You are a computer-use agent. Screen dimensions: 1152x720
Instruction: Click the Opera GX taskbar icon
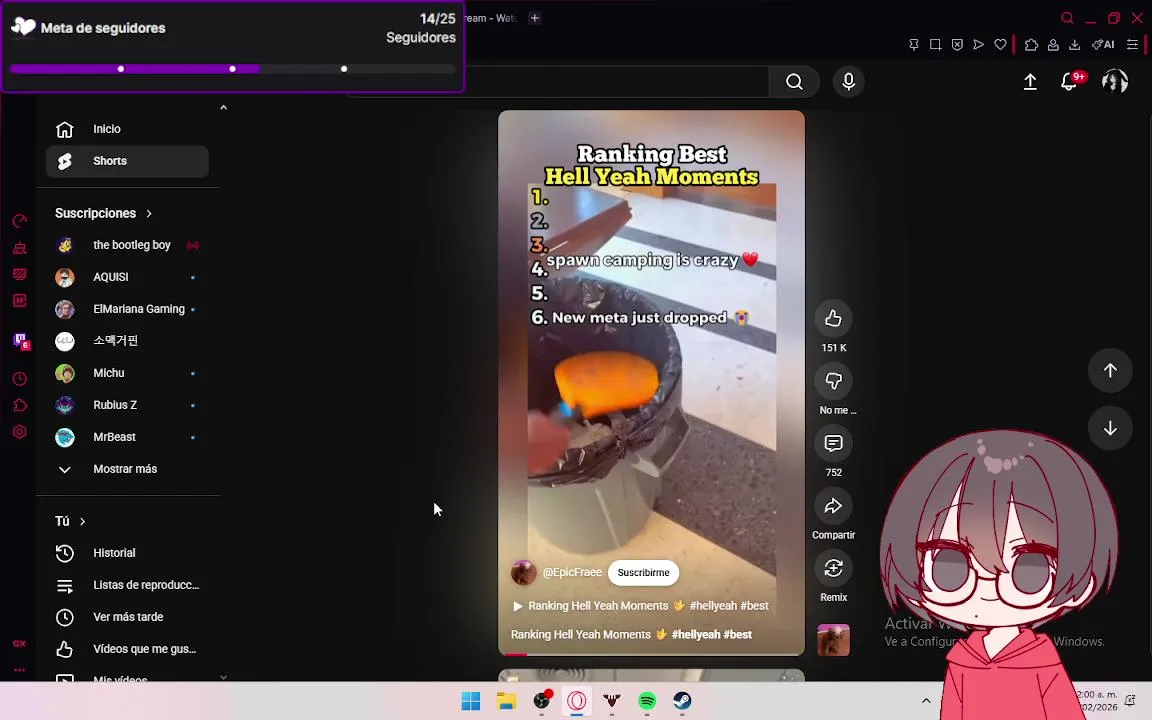[577, 701]
